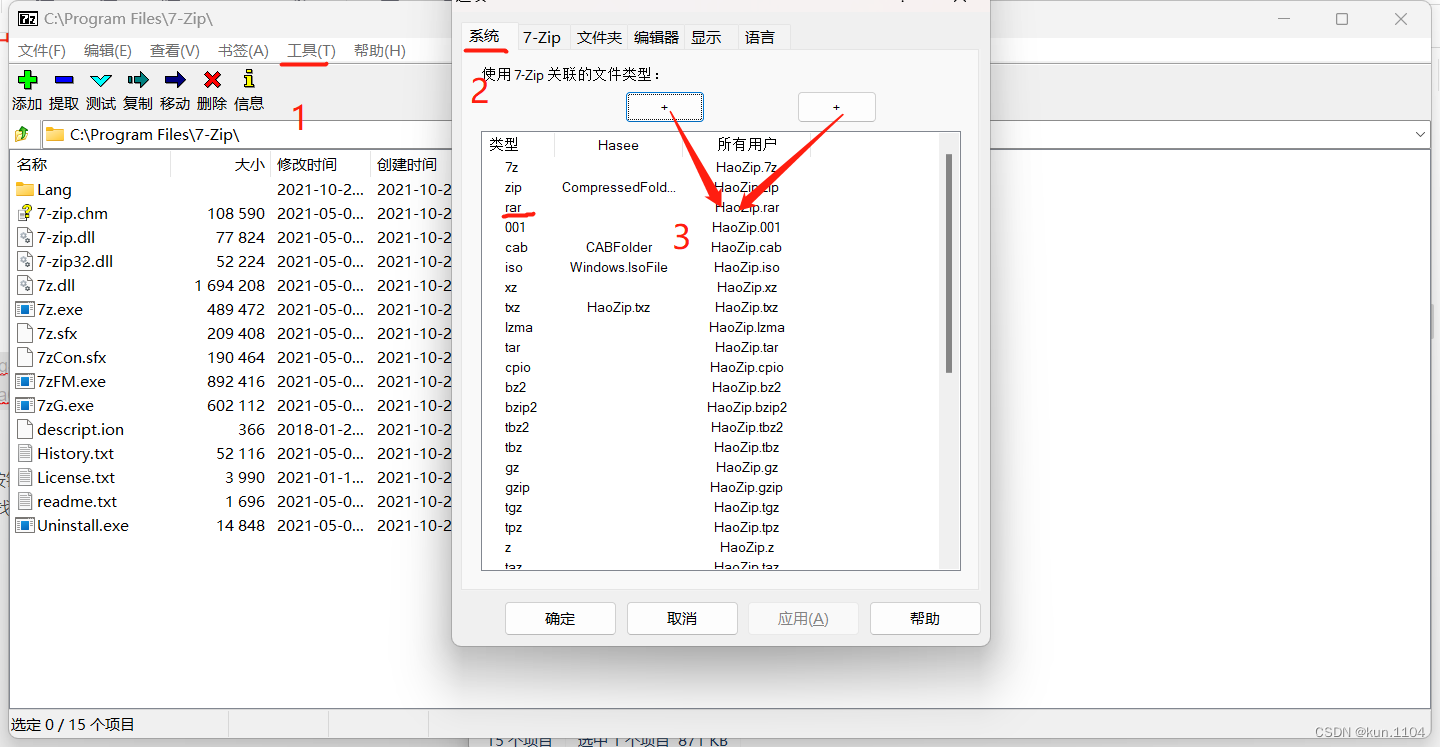Viewport: 1440px width, 747px height.
Task: Click the green plus 添加 (Add) icon
Action: tap(27, 80)
